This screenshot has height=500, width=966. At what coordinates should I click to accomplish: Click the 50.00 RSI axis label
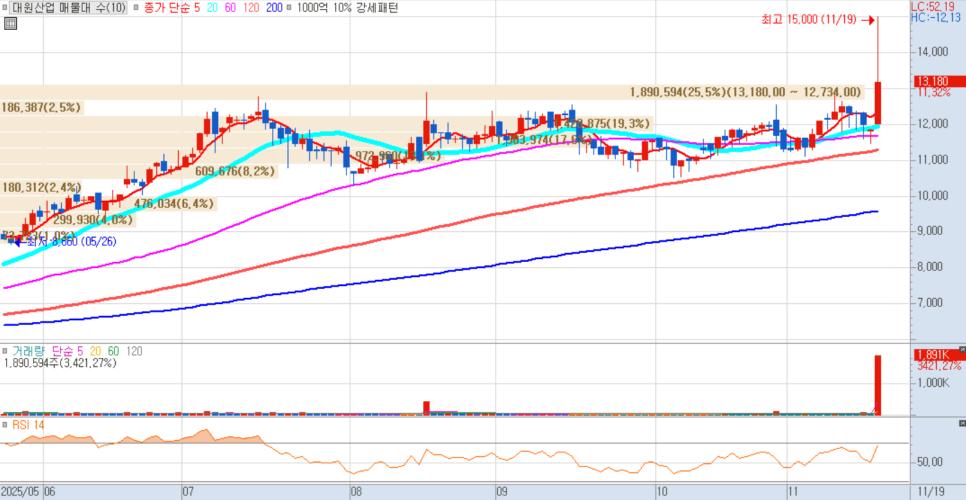click(x=930, y=462)
